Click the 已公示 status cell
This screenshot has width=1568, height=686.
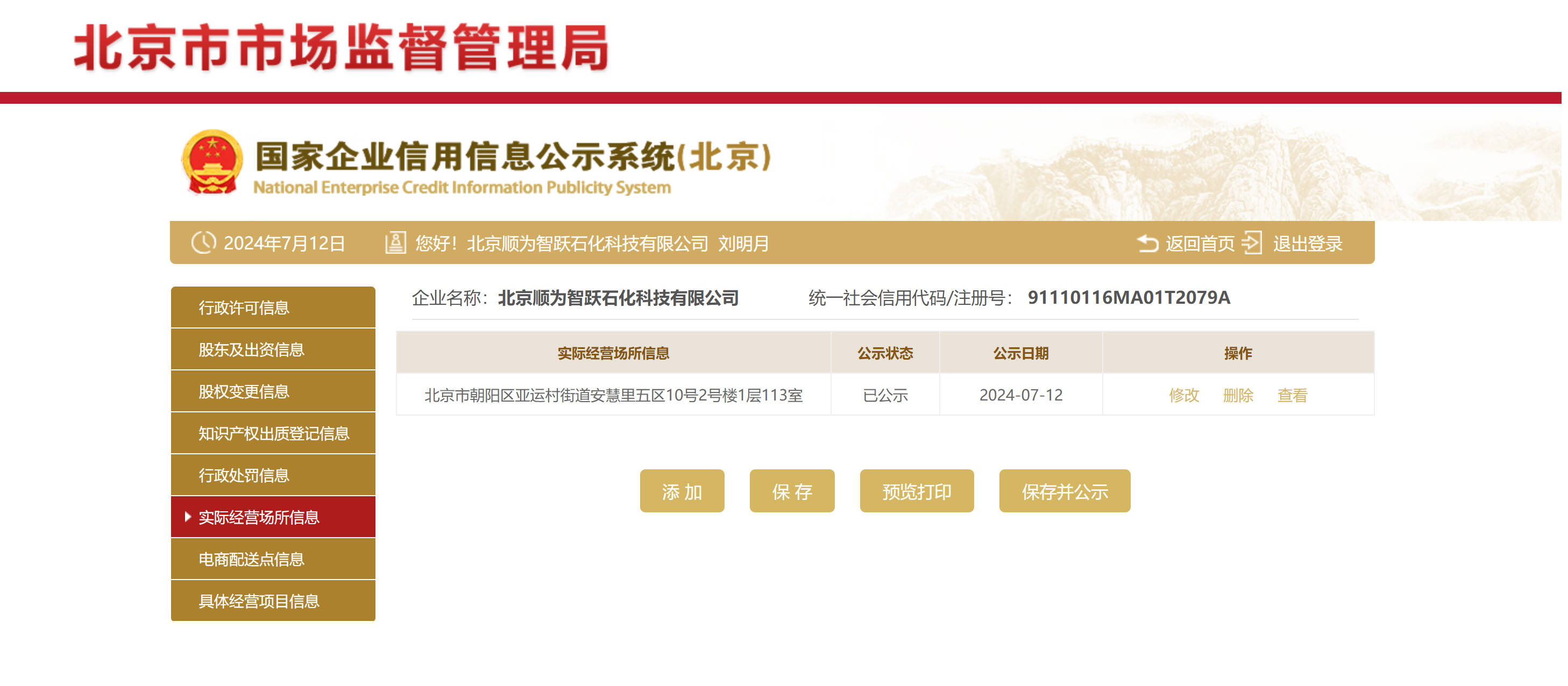pos(885,395)
